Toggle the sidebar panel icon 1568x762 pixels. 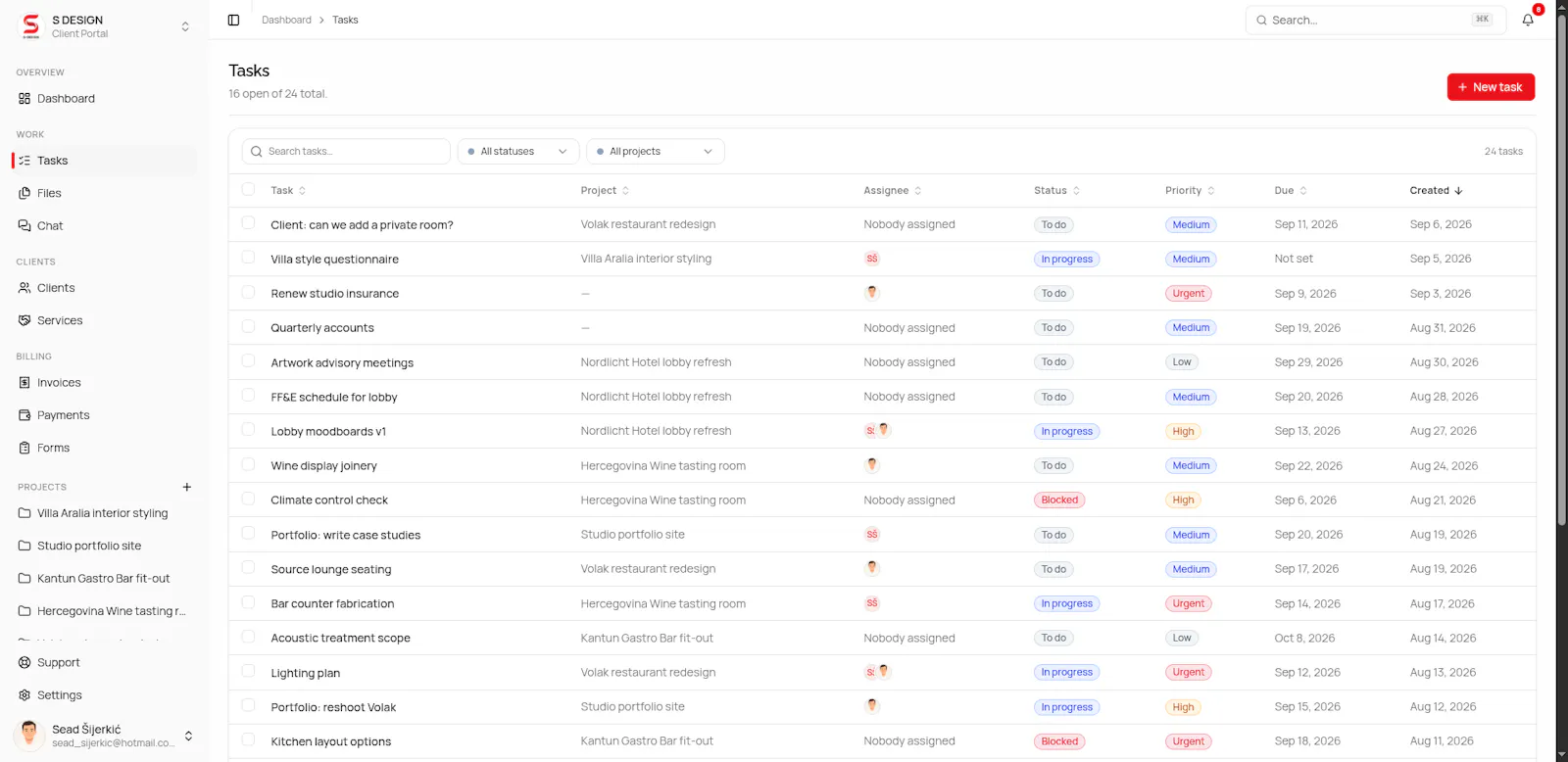coord(233,20)
